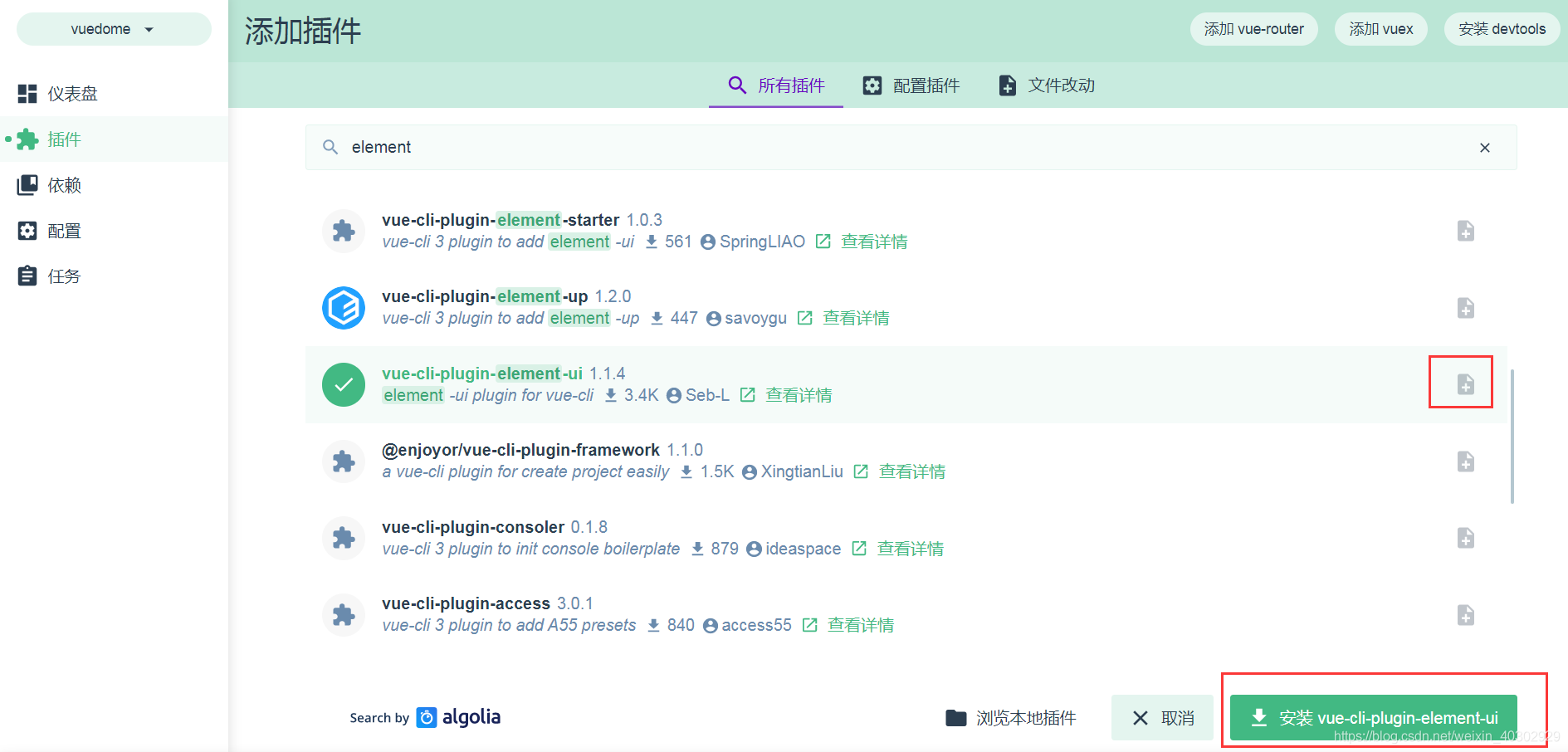This screenshot has height=752, width=1568.
Task: Click the green check of vue-cli-plugin-element-ui
Action: (x=344, y=385)
